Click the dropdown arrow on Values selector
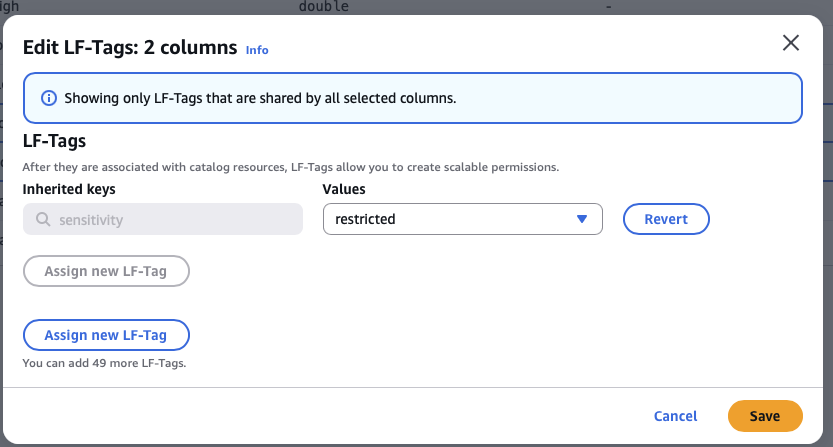Screen dimensions: 833x447 pos(582,219)
